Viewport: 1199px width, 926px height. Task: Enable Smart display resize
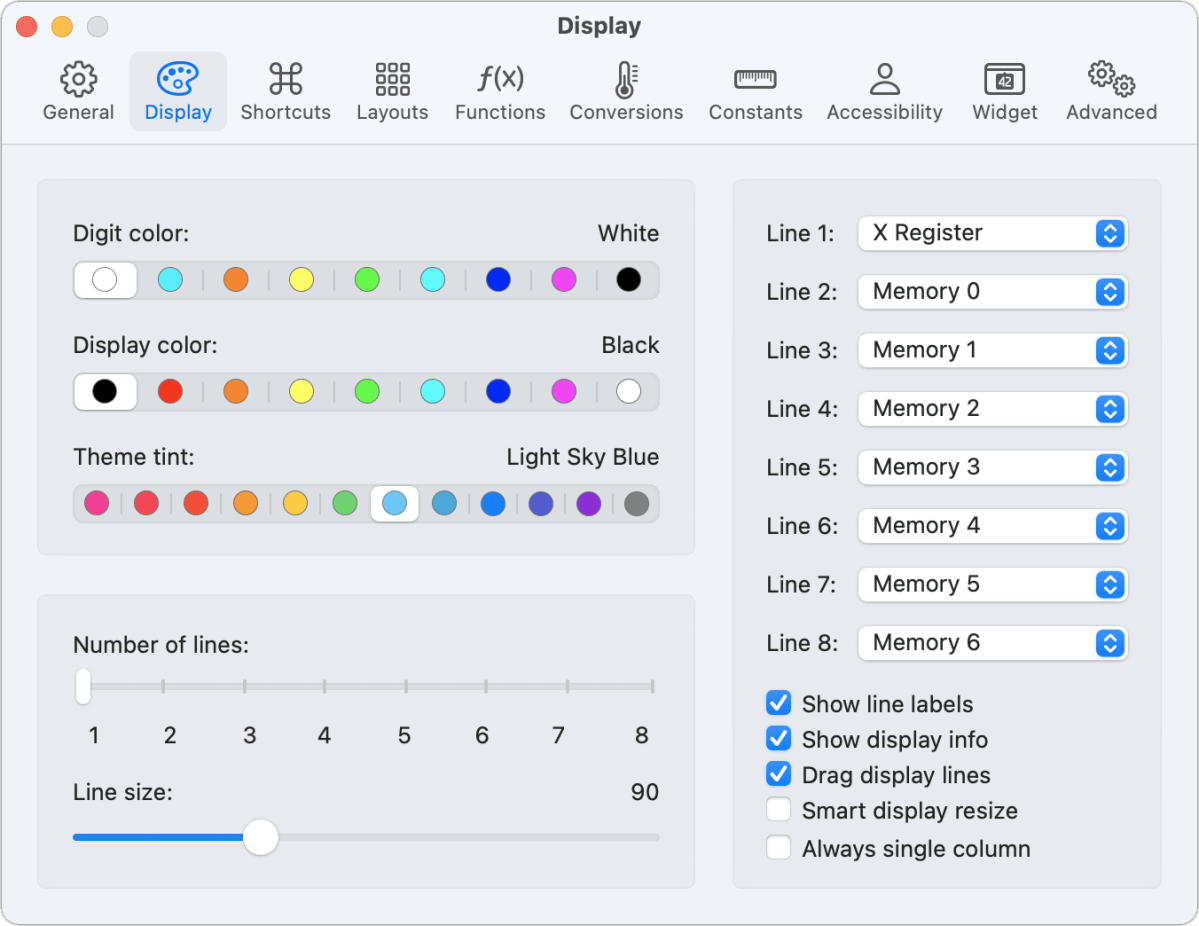tap(778, 809)
